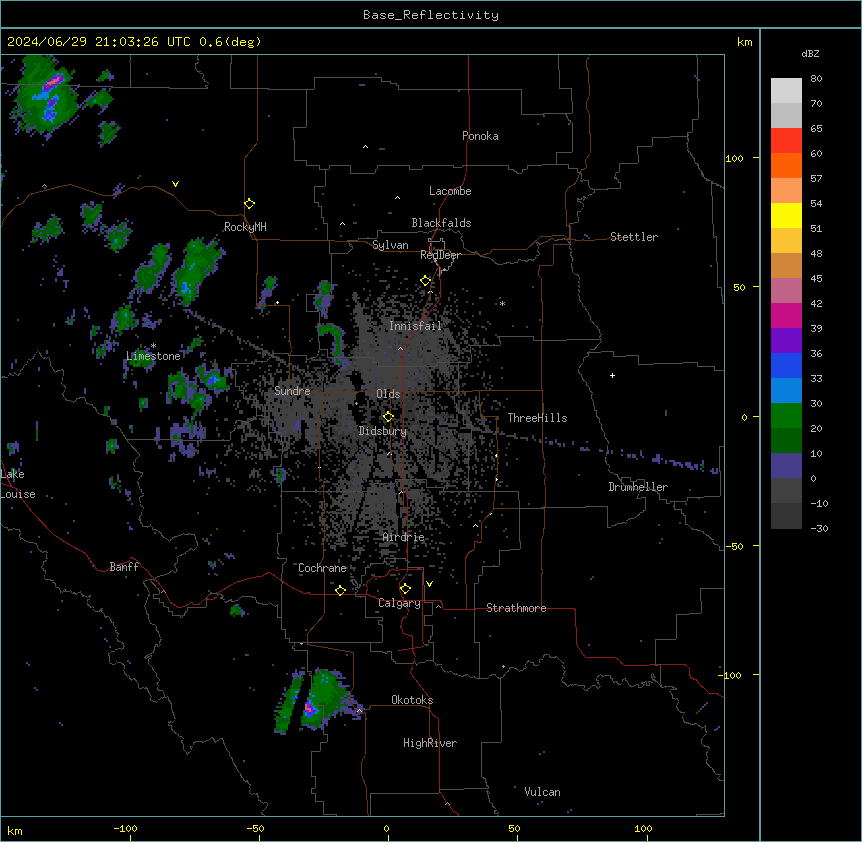Click the 45 value in dBZ legend
862x842 pixels.
(x=816, y=279)
